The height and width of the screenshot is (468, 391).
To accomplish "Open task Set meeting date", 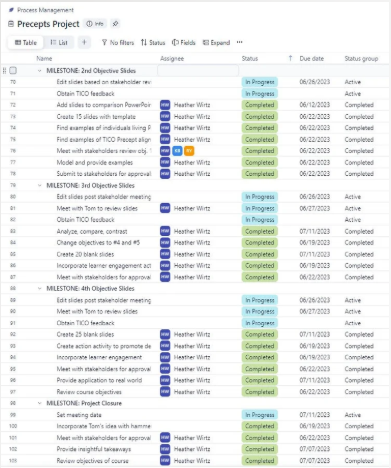I will 79,415.
